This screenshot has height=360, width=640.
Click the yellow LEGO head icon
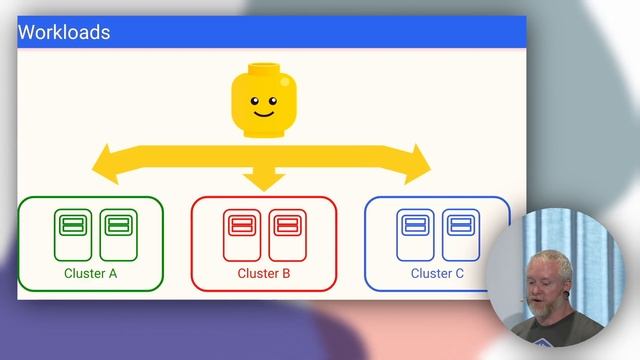click(x=264, y=100)
